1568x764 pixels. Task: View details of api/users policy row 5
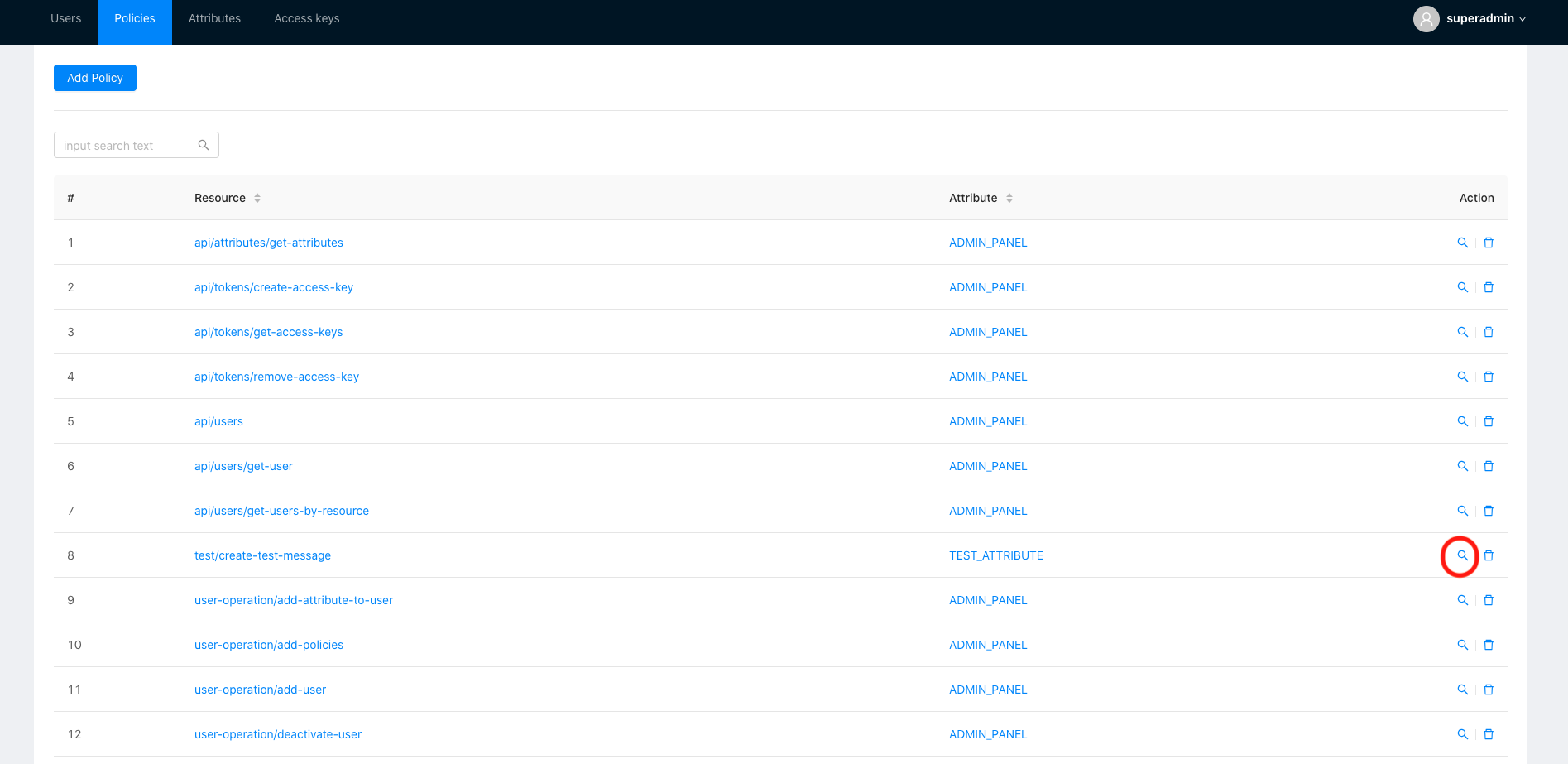pos(1463,421)
